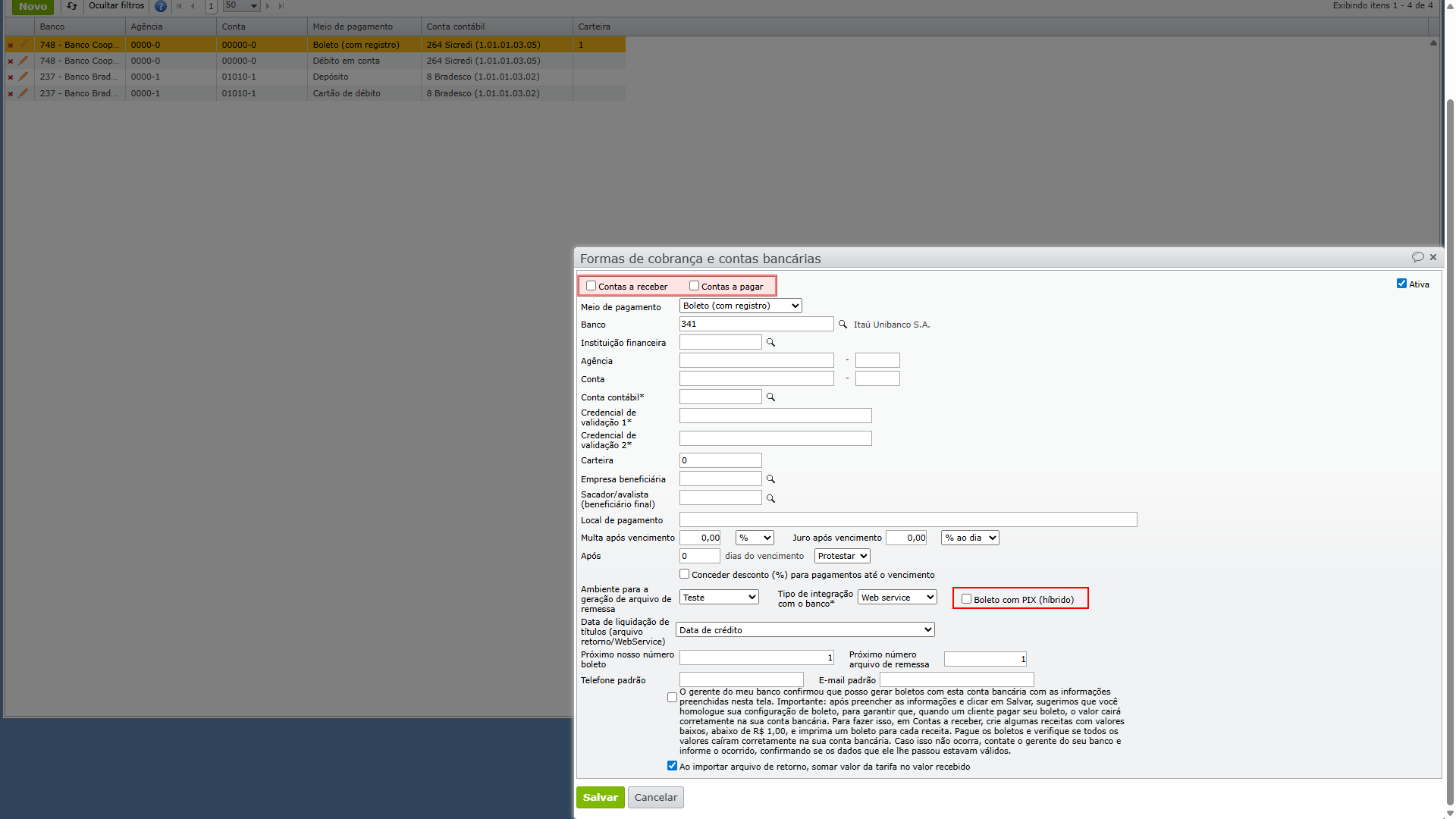
Task: Open the Multa percent unit dropdown
Action: click(755, 538)
